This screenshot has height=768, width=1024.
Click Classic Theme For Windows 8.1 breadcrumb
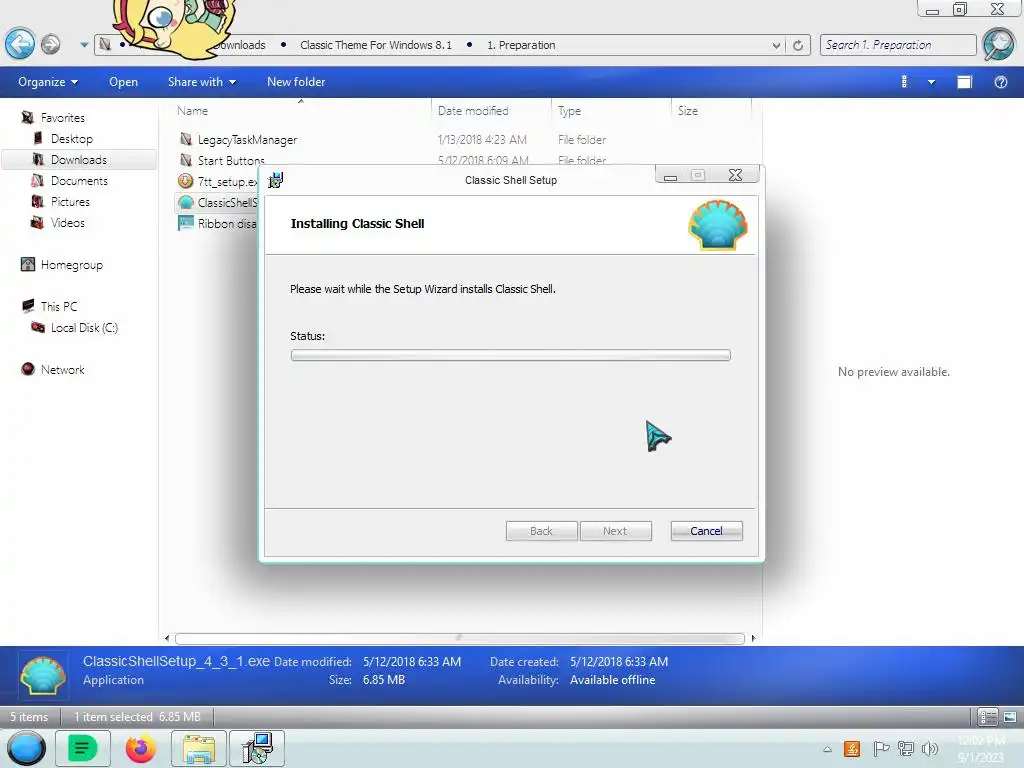[376, 45]
